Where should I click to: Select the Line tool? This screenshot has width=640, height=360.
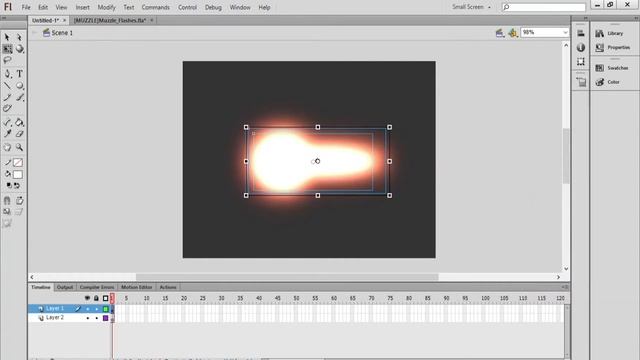[7, 86]
